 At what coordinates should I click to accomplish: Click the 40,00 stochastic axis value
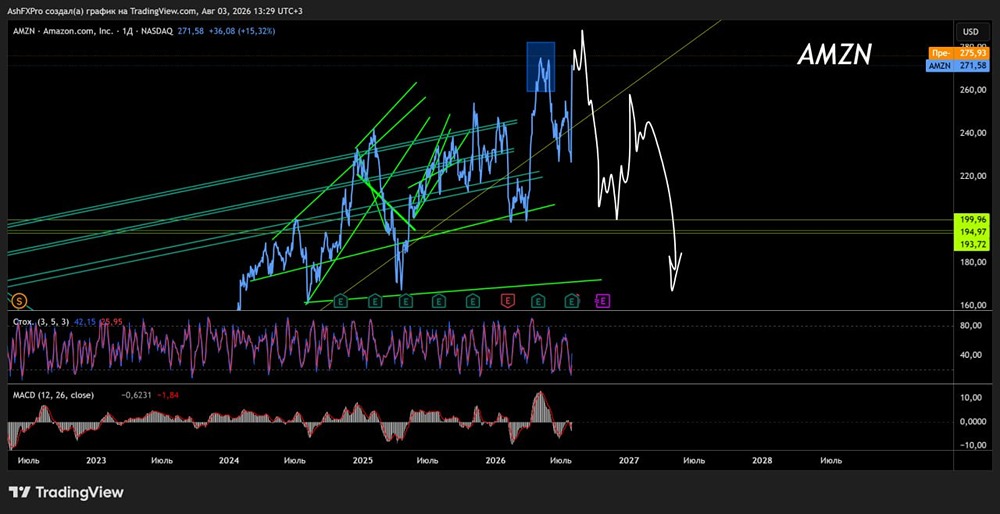pos(973,355)
